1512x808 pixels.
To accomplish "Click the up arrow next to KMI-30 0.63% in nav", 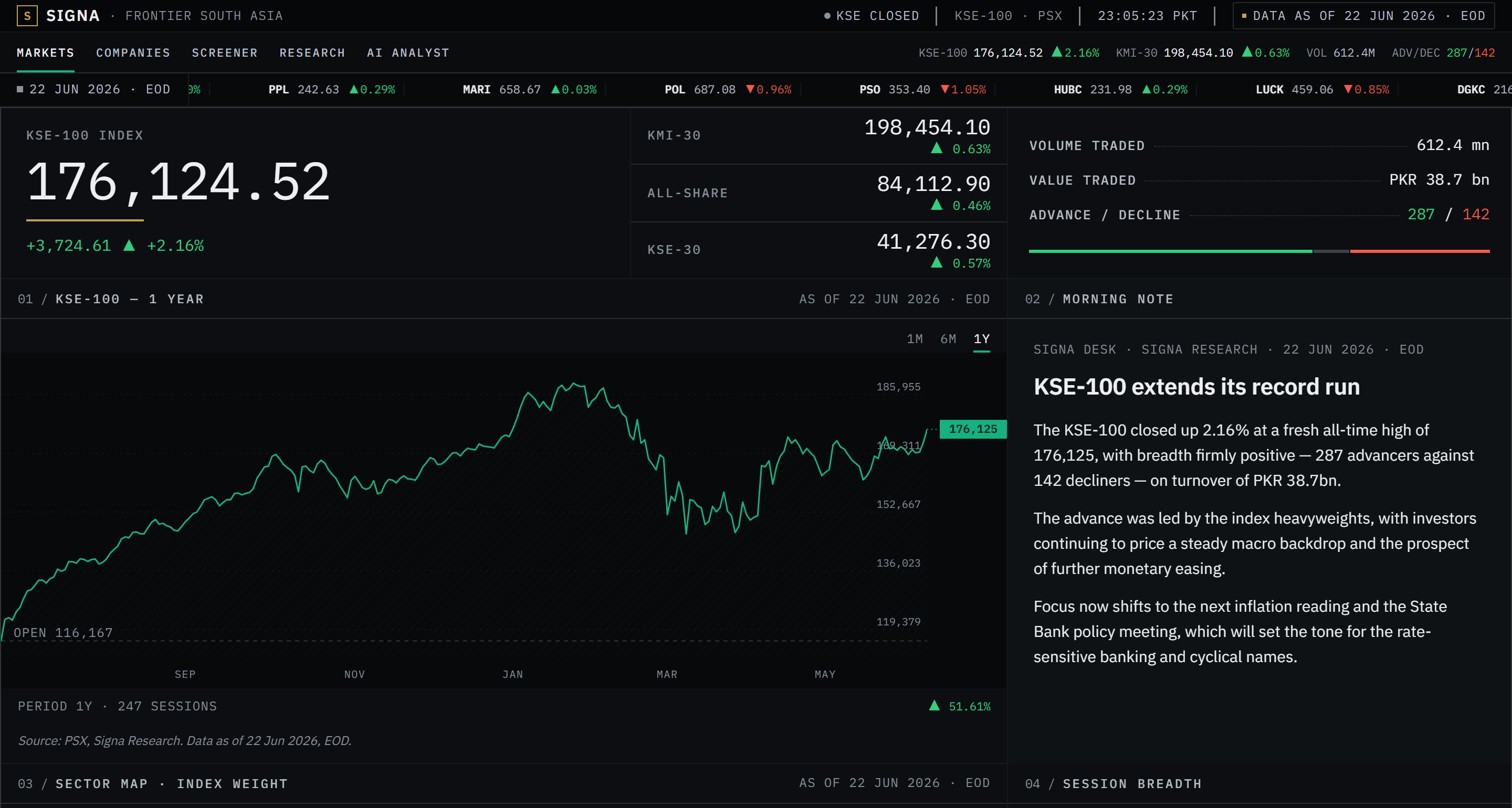I will coord(1247,51).
